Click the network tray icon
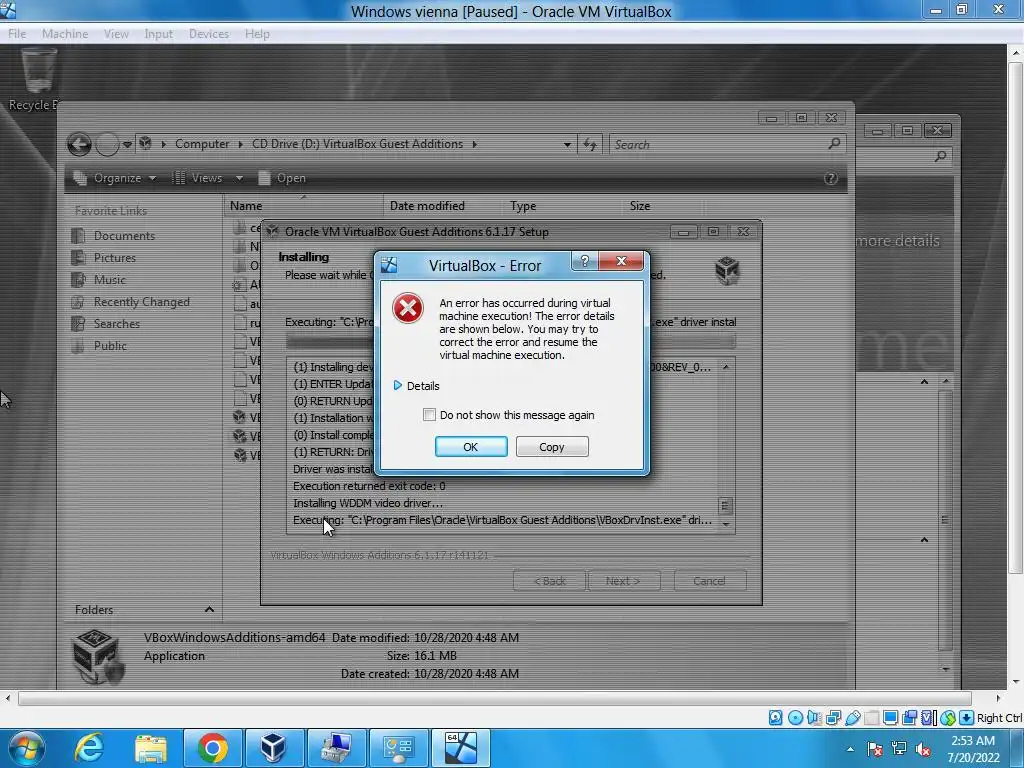This screenshot has width=1024, height=768. 899,749
